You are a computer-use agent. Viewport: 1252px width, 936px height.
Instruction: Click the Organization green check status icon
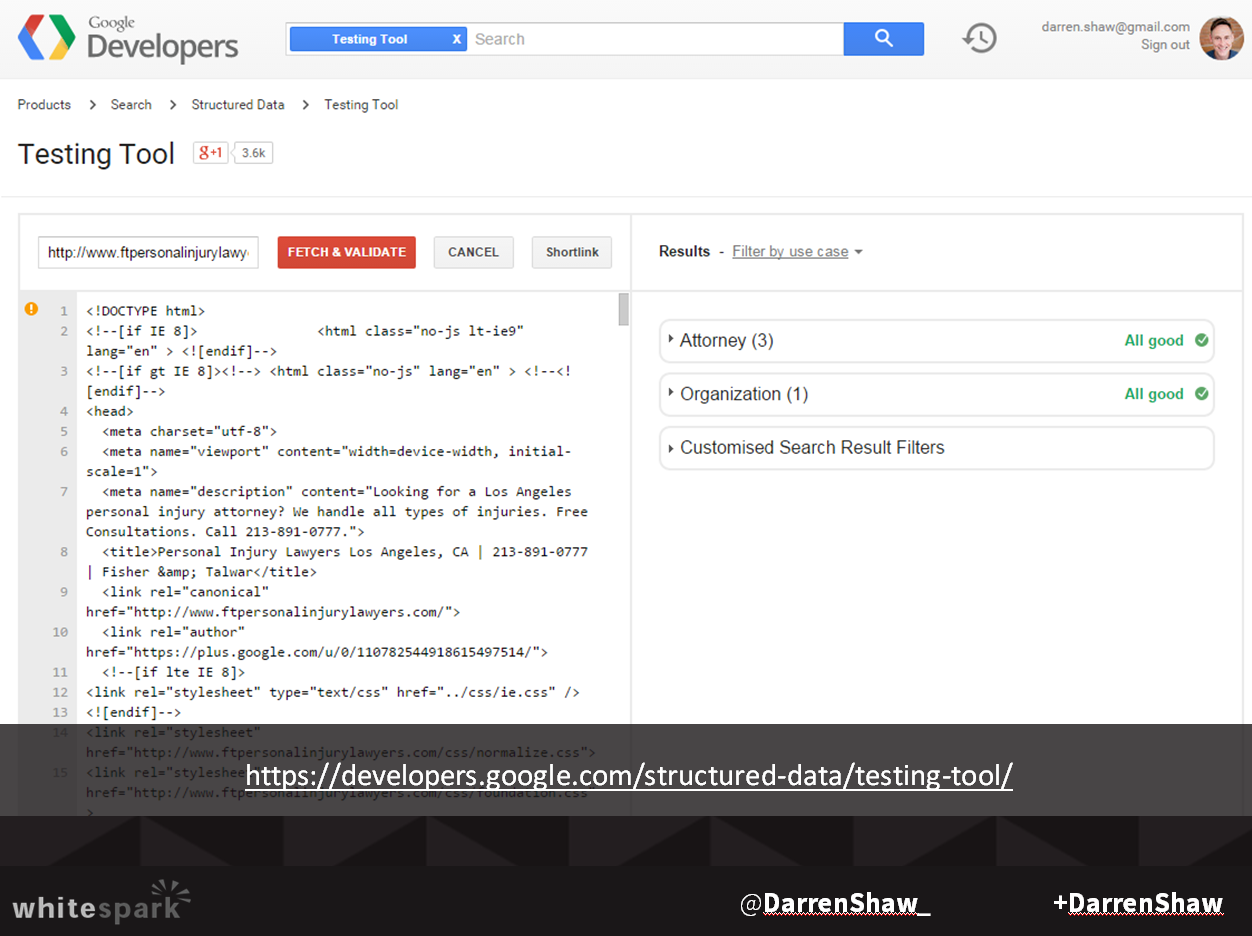coord(1202,394)
